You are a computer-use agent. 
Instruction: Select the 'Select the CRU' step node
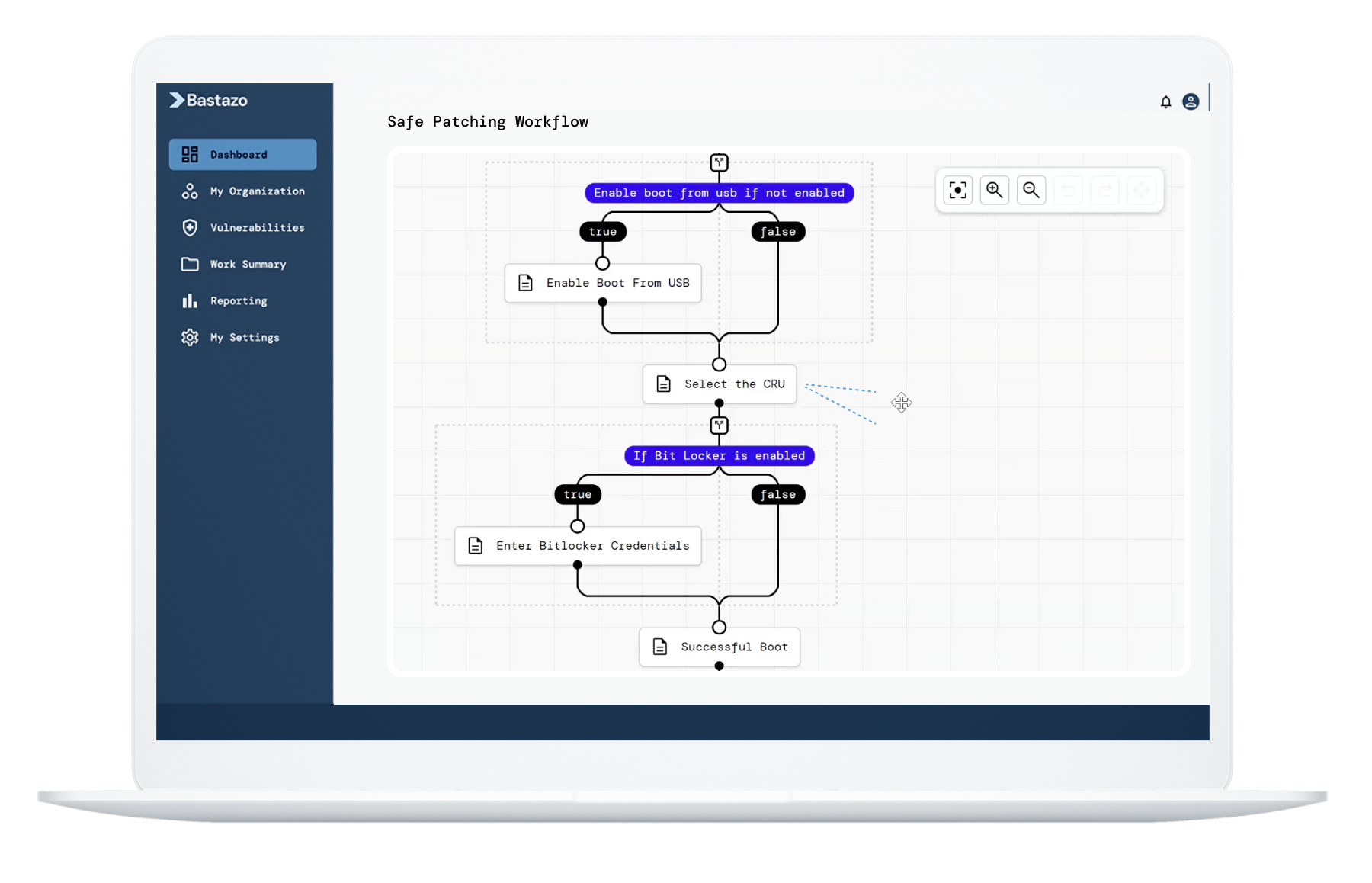(720, 384)
